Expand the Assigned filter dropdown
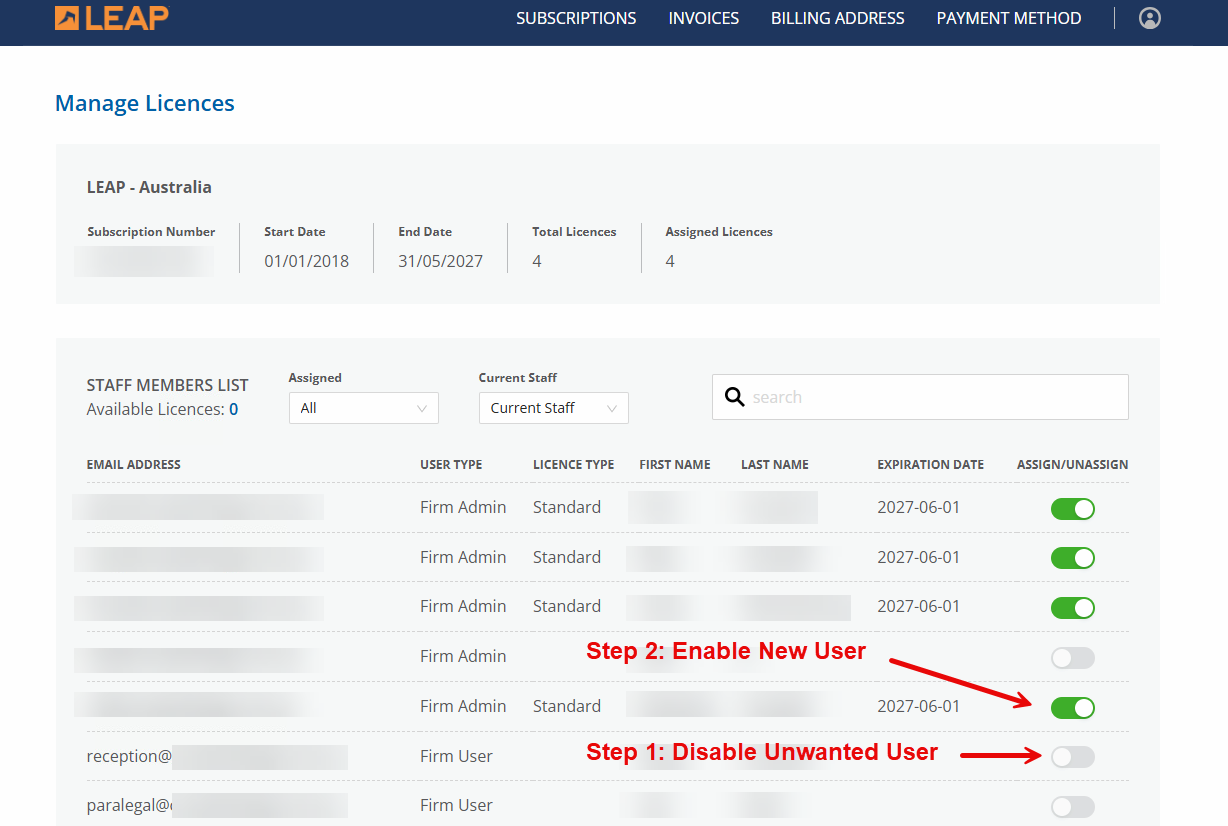Image resolution: width=1228 pixels, height=826 pixels. (363, 408)
